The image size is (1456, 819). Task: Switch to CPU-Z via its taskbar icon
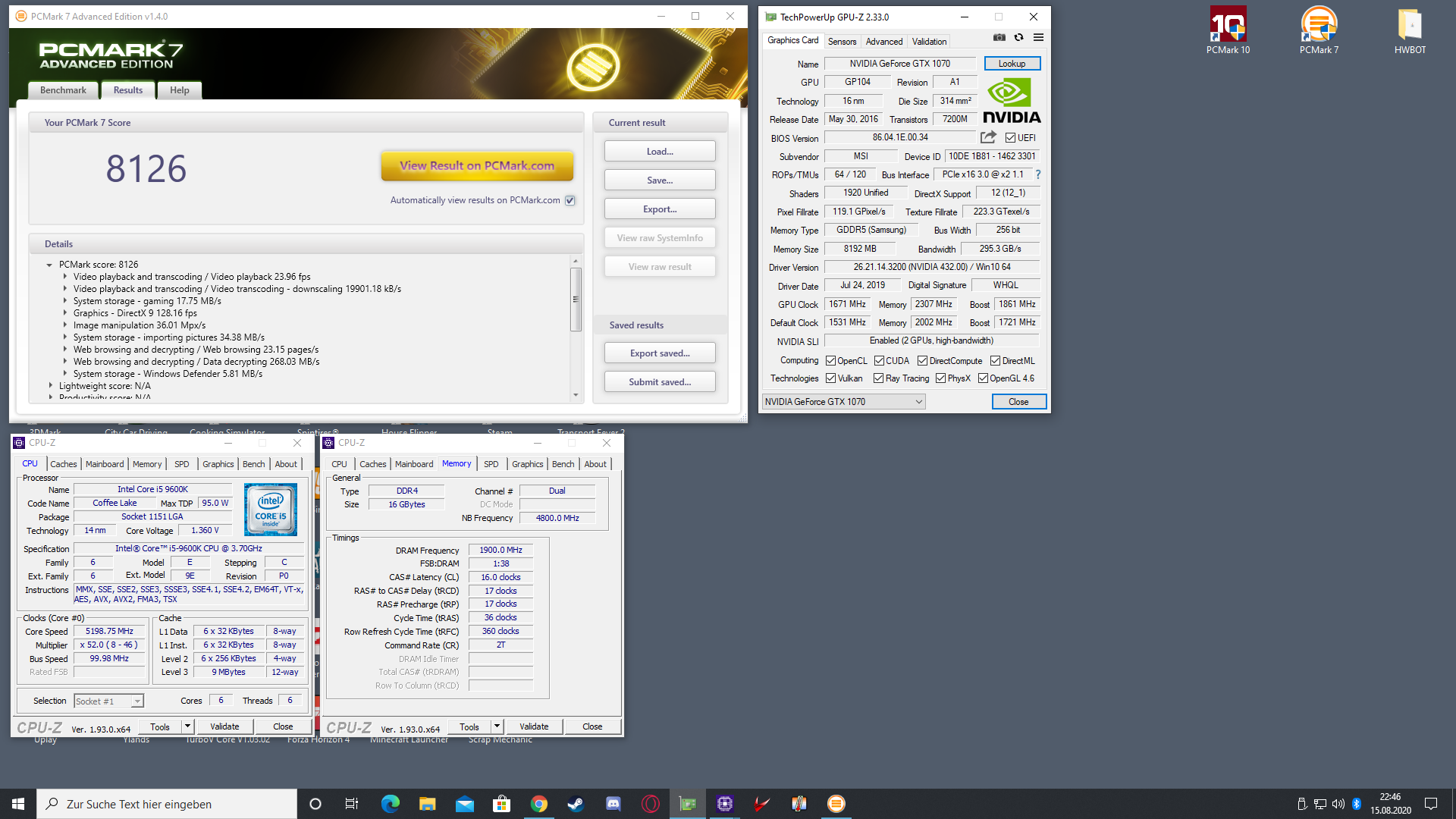tap(724, 804)
